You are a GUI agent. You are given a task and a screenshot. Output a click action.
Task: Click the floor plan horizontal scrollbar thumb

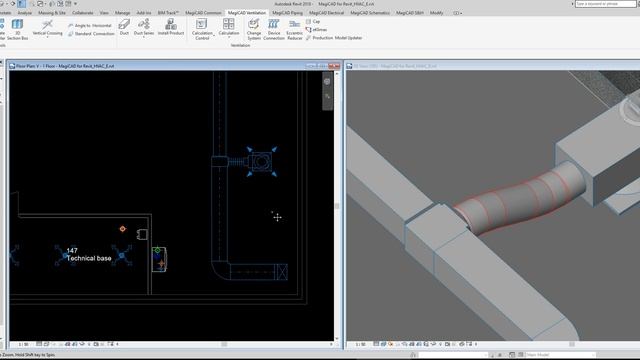point(224,344)
